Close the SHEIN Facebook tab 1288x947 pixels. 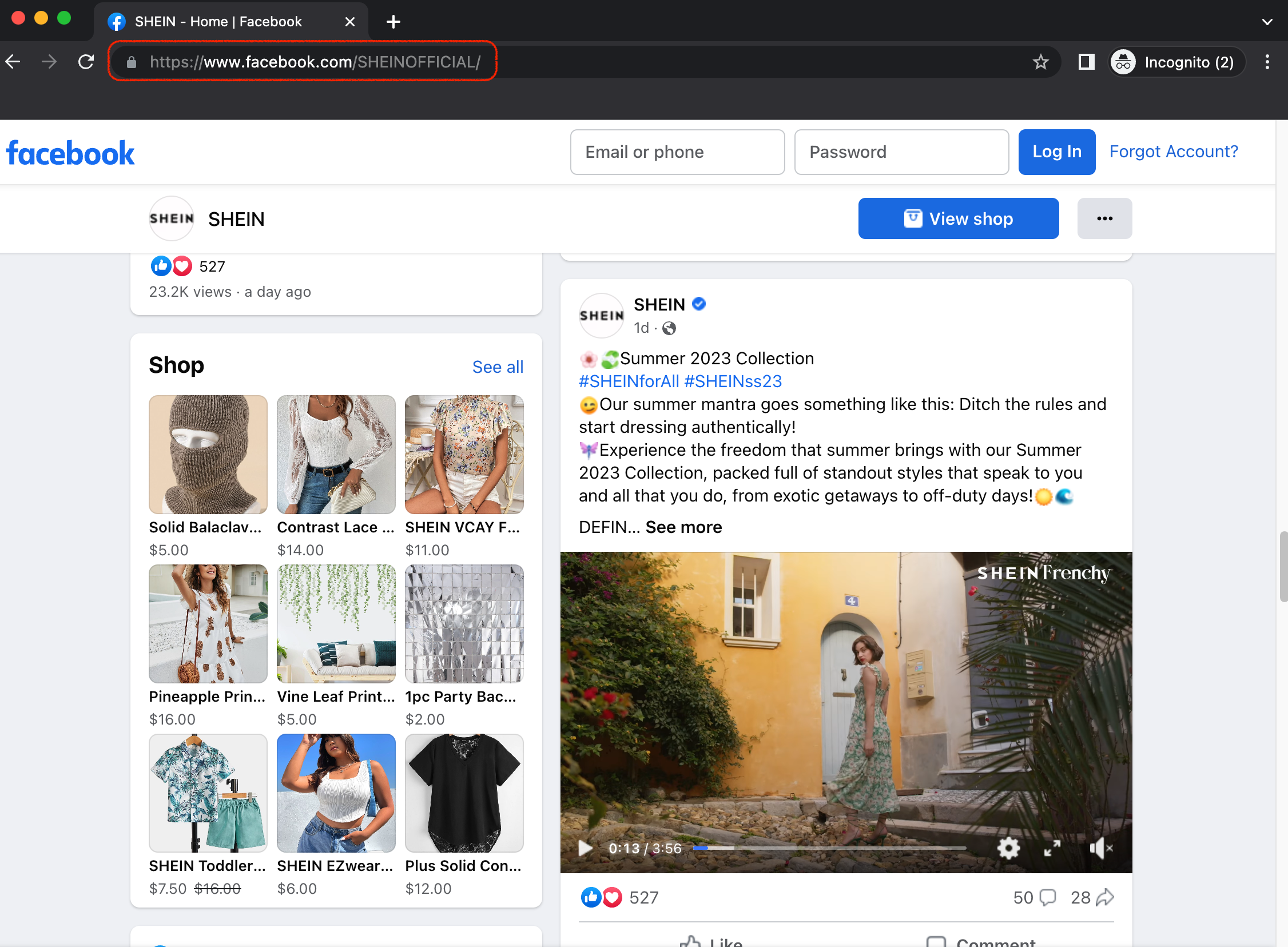(349, 22)
